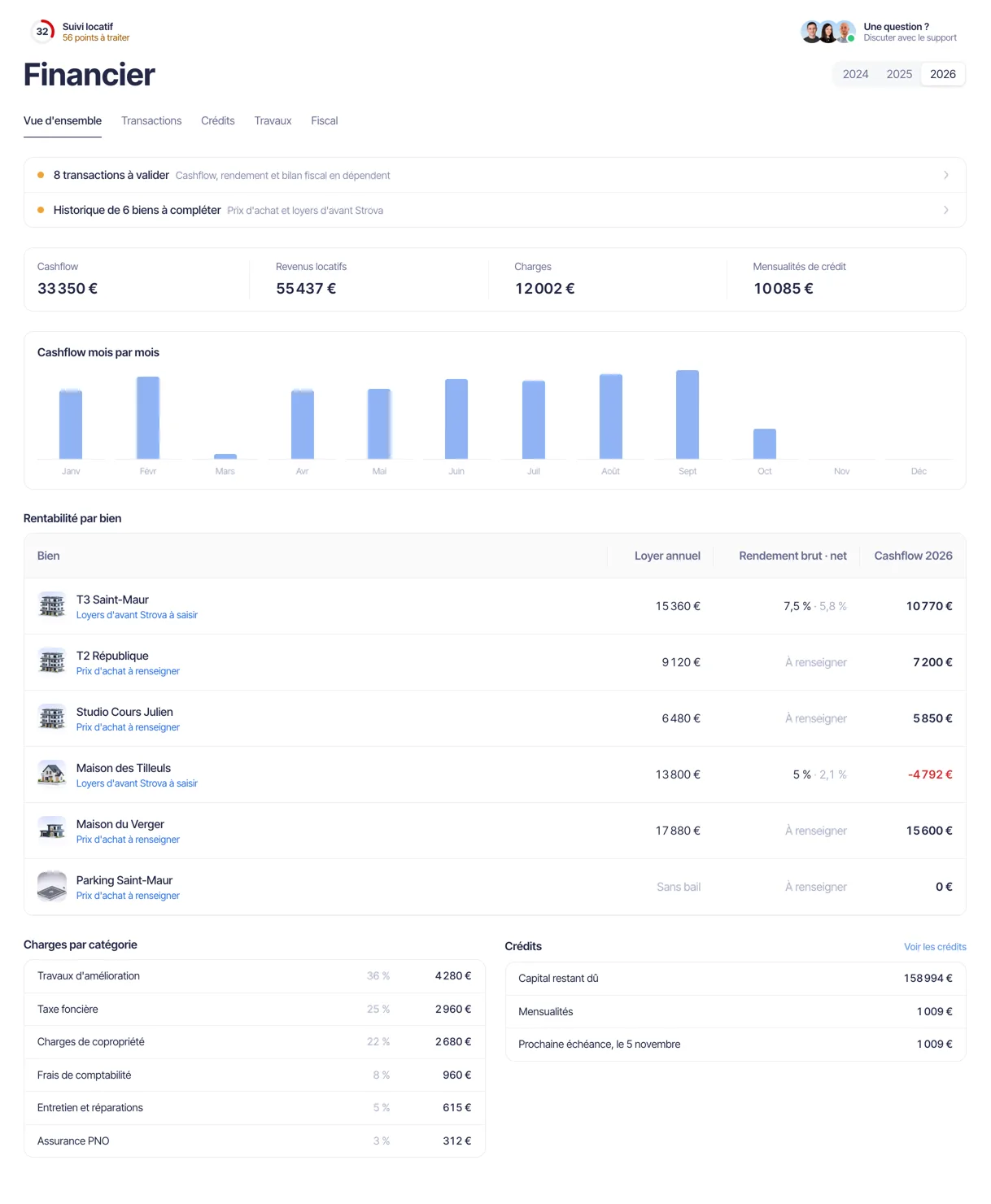Viewport: 991px width, 1204px height.
Task: Click the Loyer annuel column header
Action: (x=667, y=556)
